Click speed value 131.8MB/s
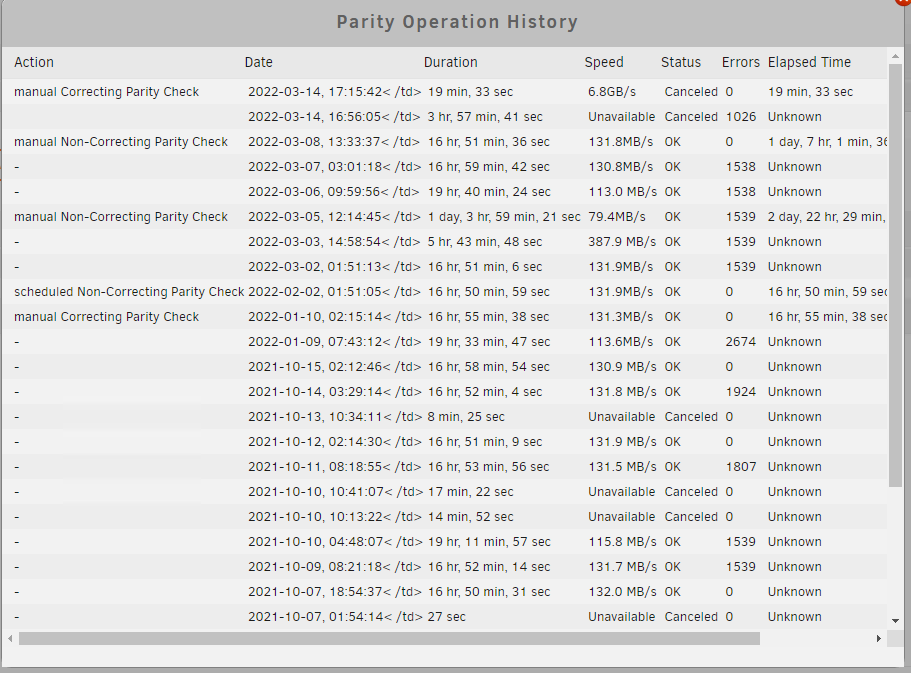The image size is (911, 673). click(621, 142)
